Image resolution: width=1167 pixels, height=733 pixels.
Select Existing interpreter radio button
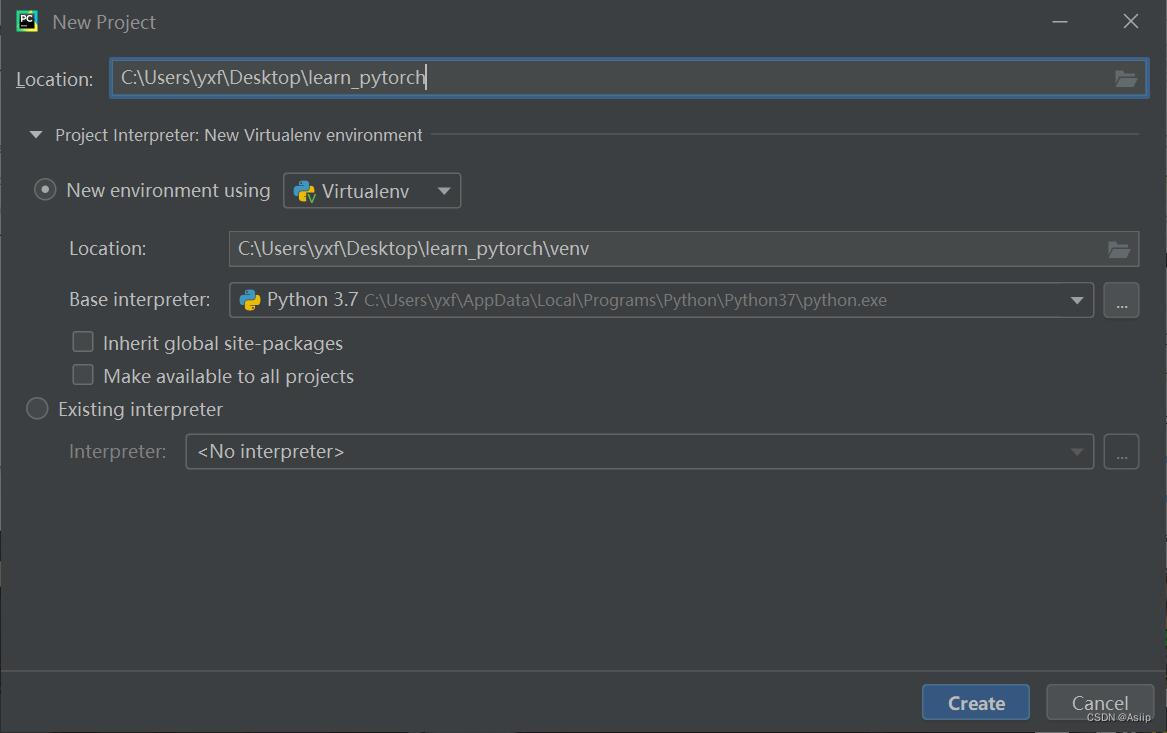pos(37,409)
